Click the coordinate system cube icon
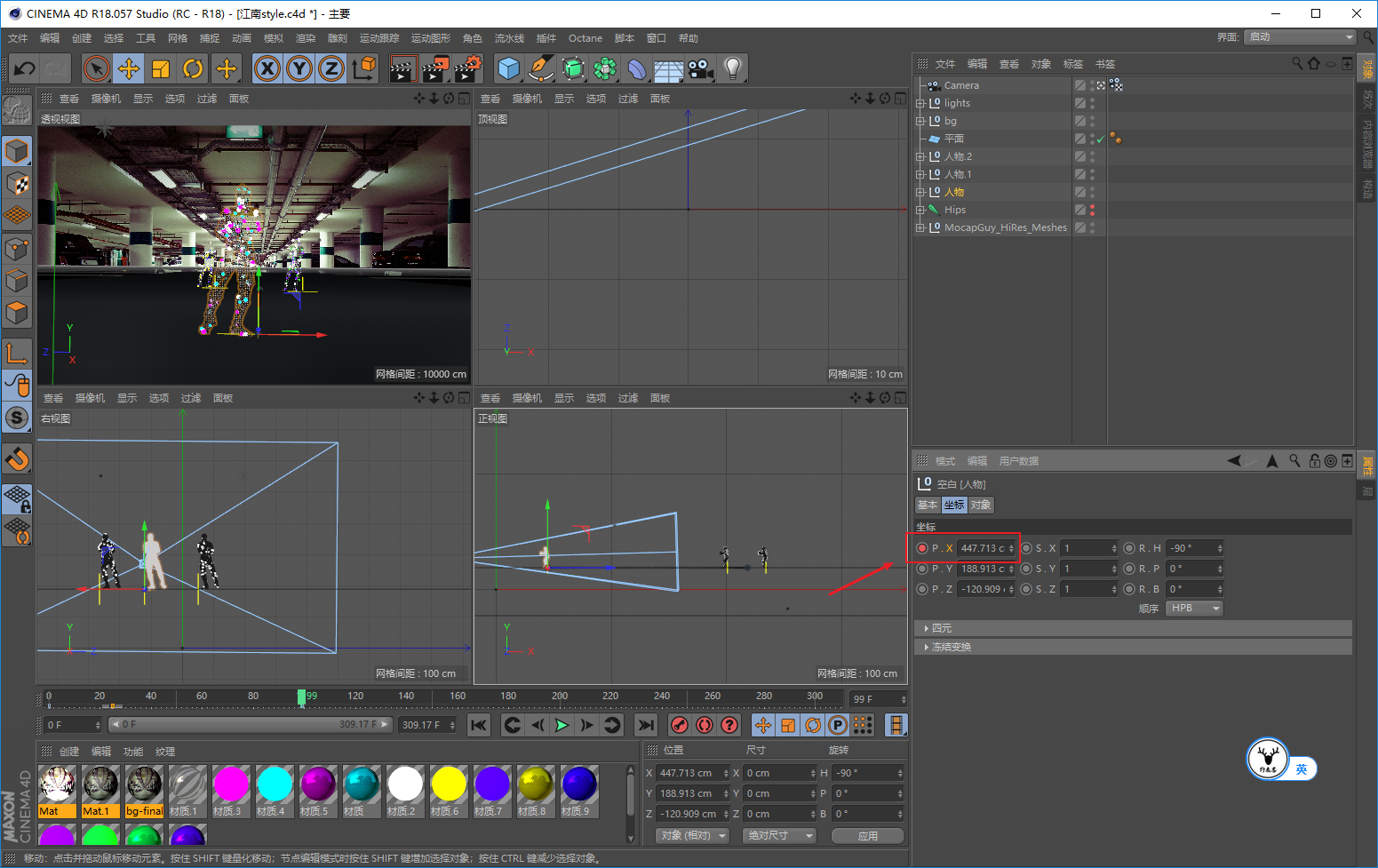The image size is (1378, 868). point(363,68)
